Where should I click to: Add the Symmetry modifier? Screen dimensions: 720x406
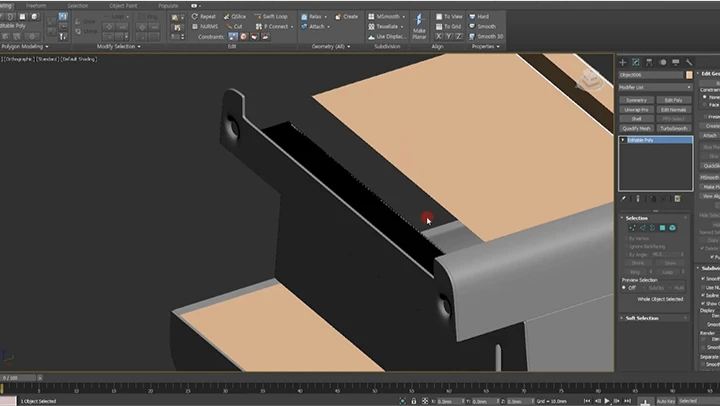tap(636, 100)
